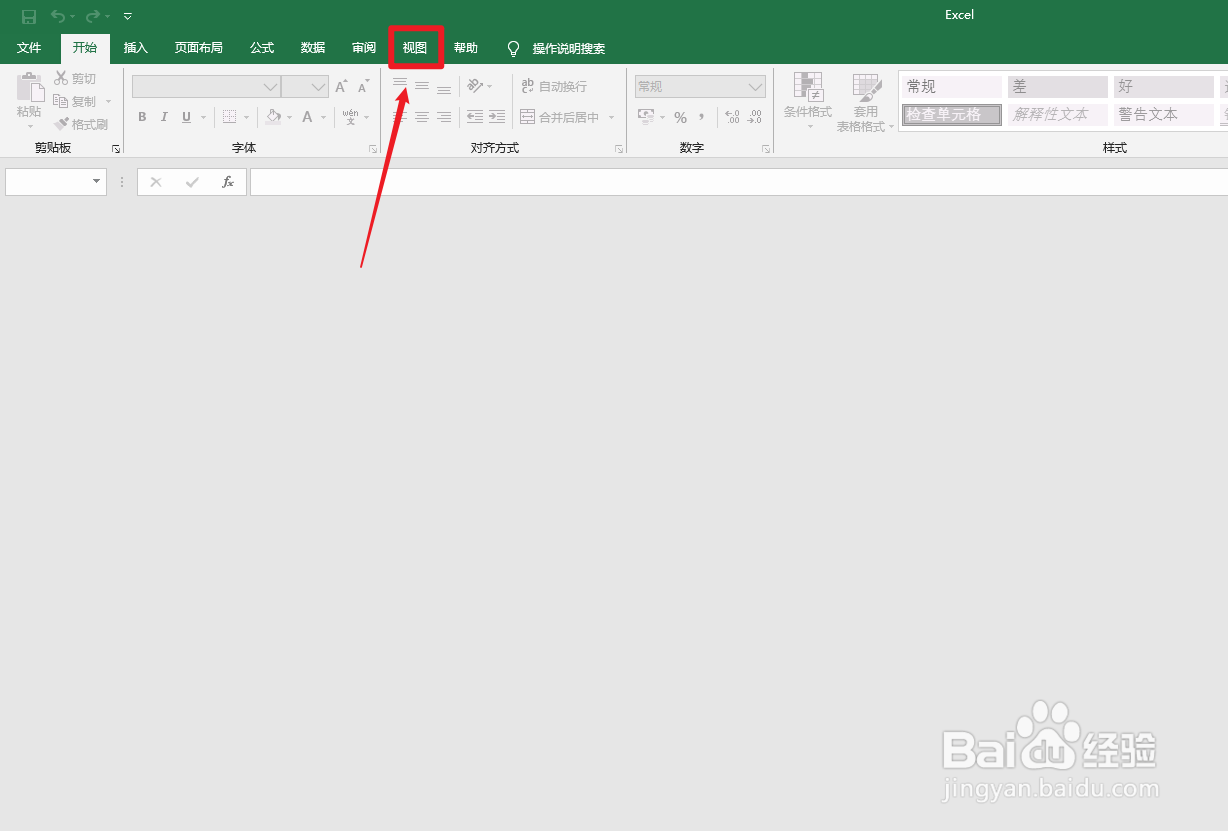1228x831 pixels.
Task: Switch to the 审阅 ribbon tab
Action: pos(364,48)
